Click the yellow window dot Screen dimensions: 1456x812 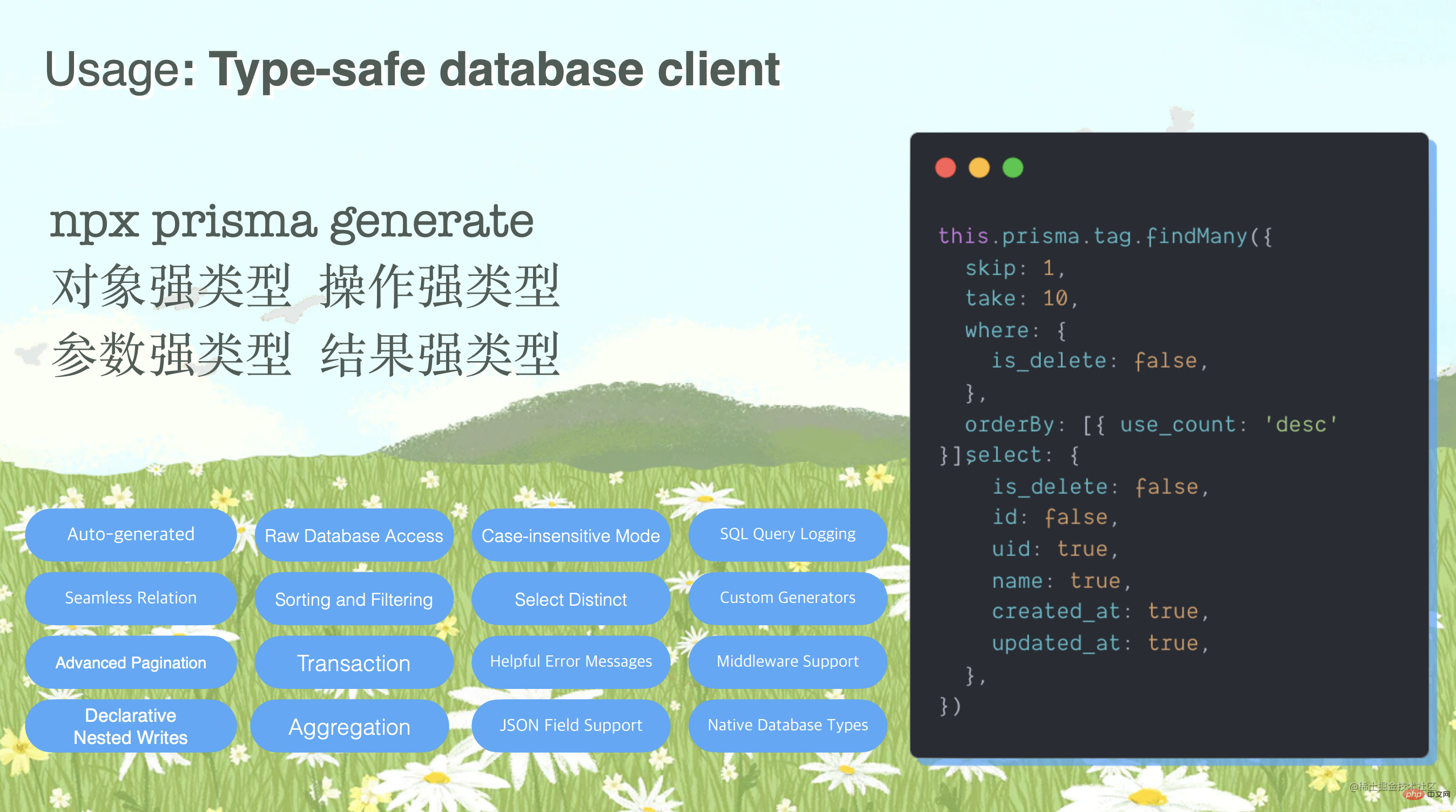coord(979,168)
